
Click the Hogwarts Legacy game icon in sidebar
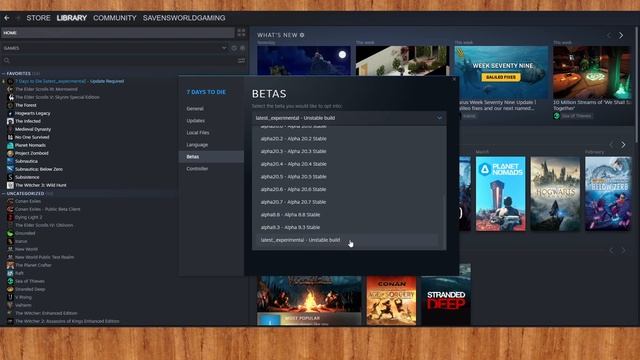(10, 113)
